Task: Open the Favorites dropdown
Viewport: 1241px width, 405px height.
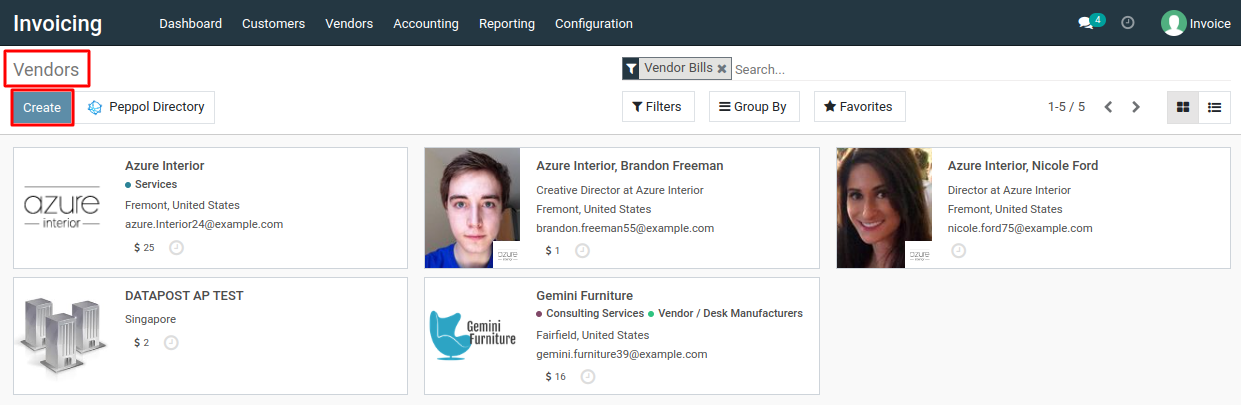Action: [x=859, y=107]
